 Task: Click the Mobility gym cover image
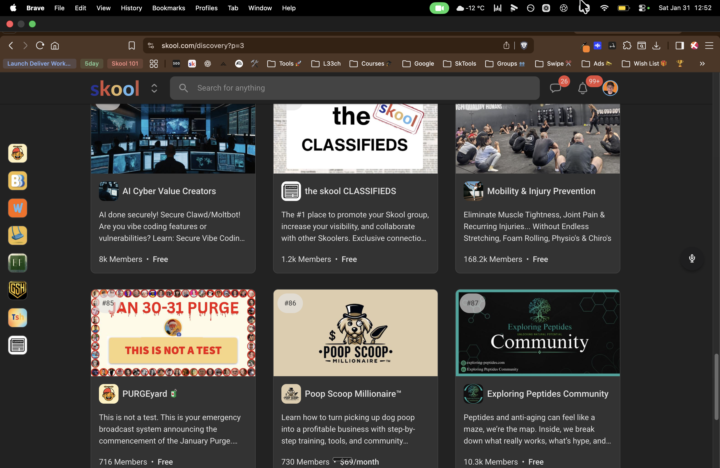tap(538, 139)
